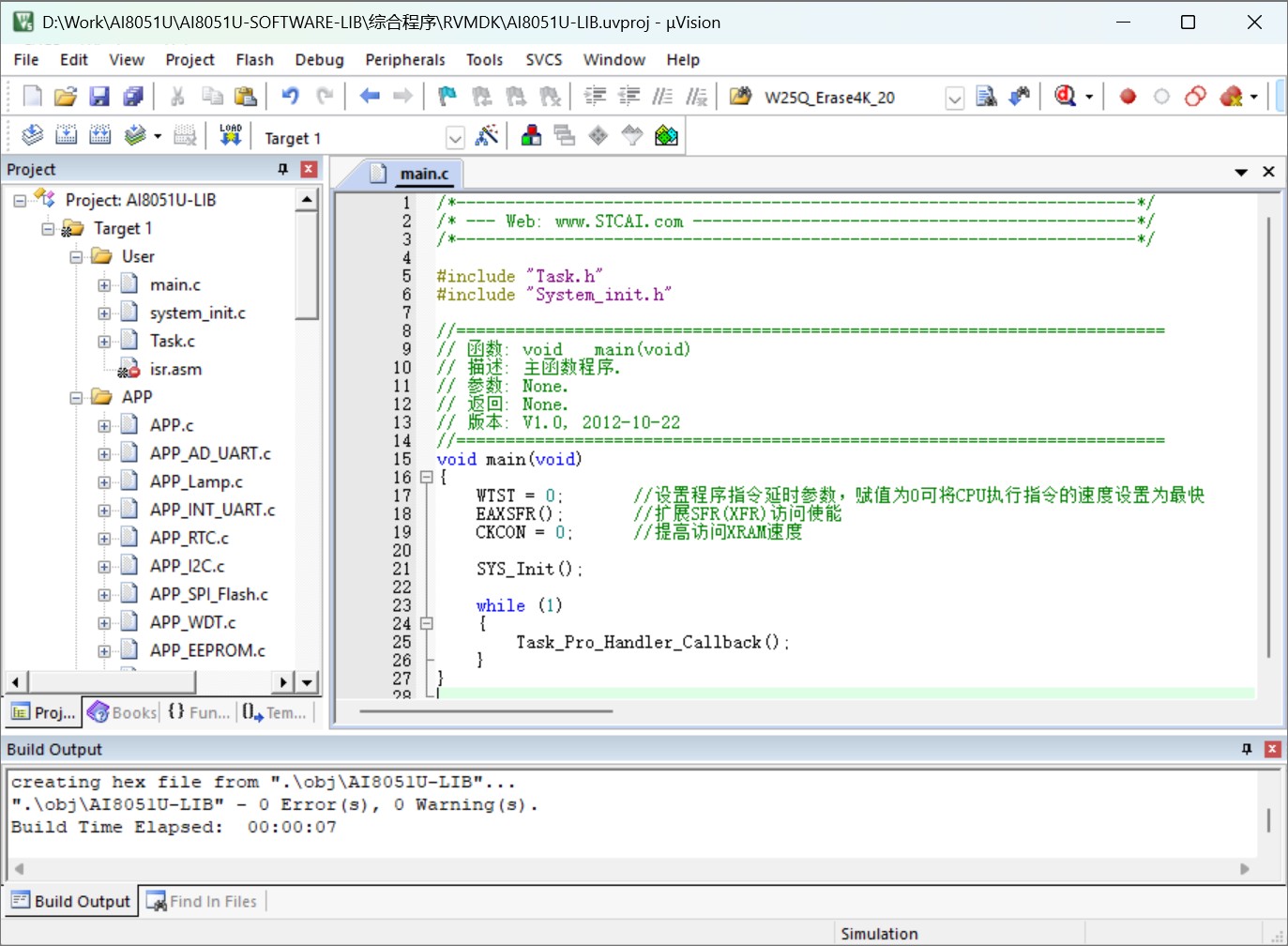Click the editor horizontal scrollbar
Screen dimensions: 1288x946
pyautogui.click(x=486, y=711)
